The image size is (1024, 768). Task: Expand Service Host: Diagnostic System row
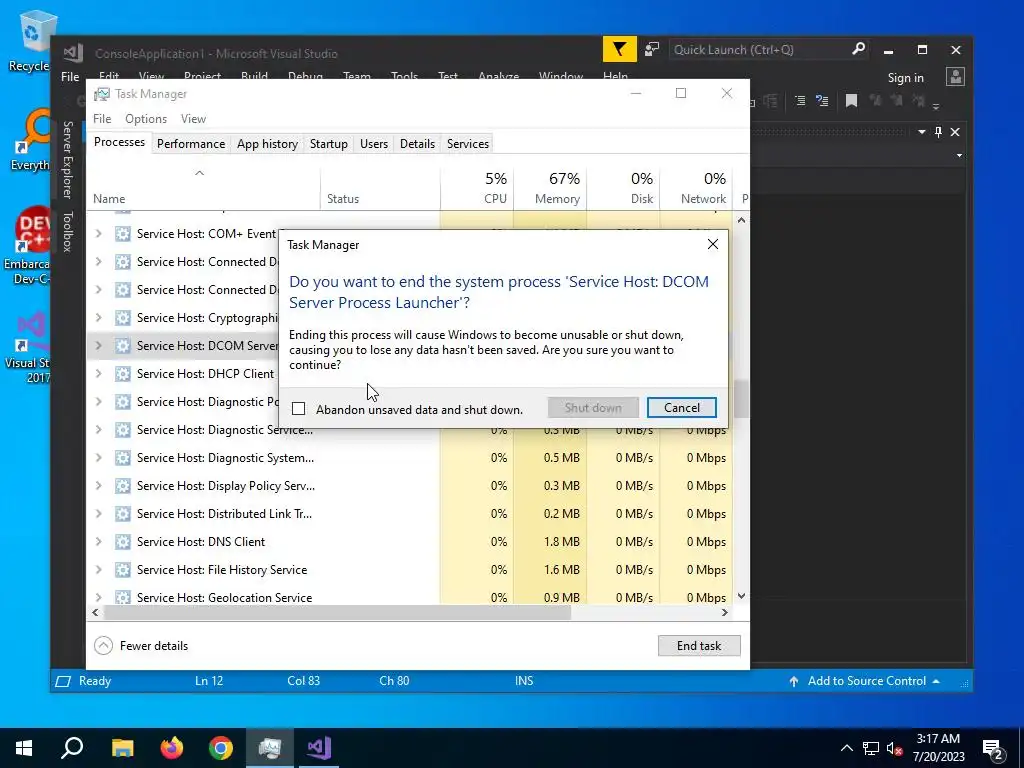[99, 457]
